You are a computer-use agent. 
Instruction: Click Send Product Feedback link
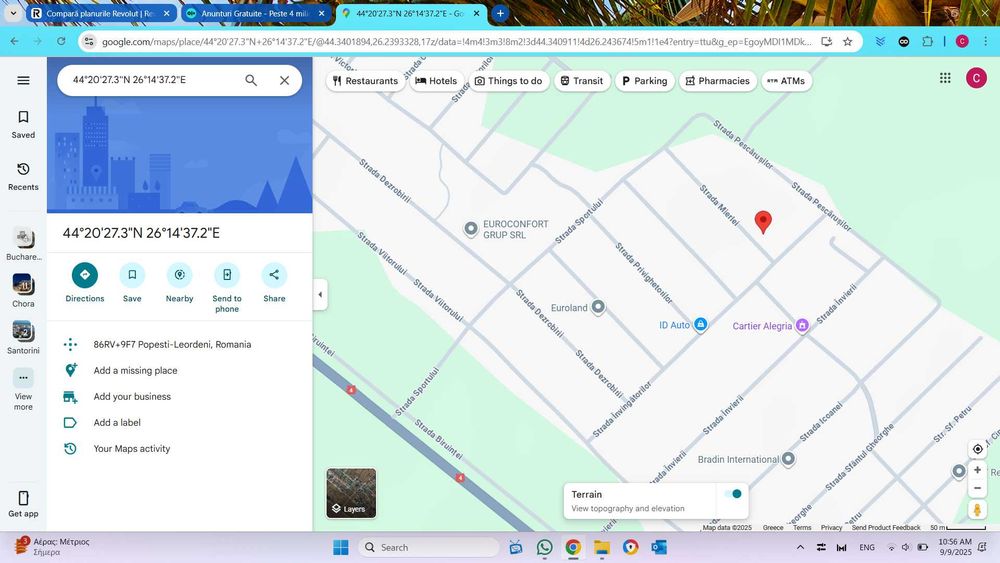point(886,527)
